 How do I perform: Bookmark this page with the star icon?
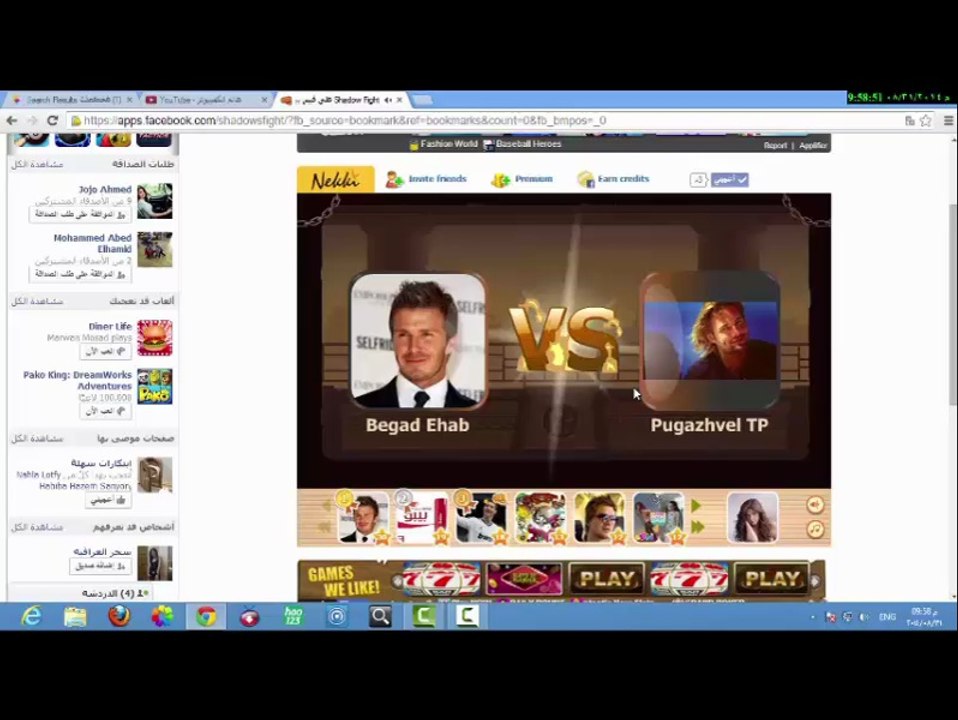pyautogui.click(x=926, y=120)
